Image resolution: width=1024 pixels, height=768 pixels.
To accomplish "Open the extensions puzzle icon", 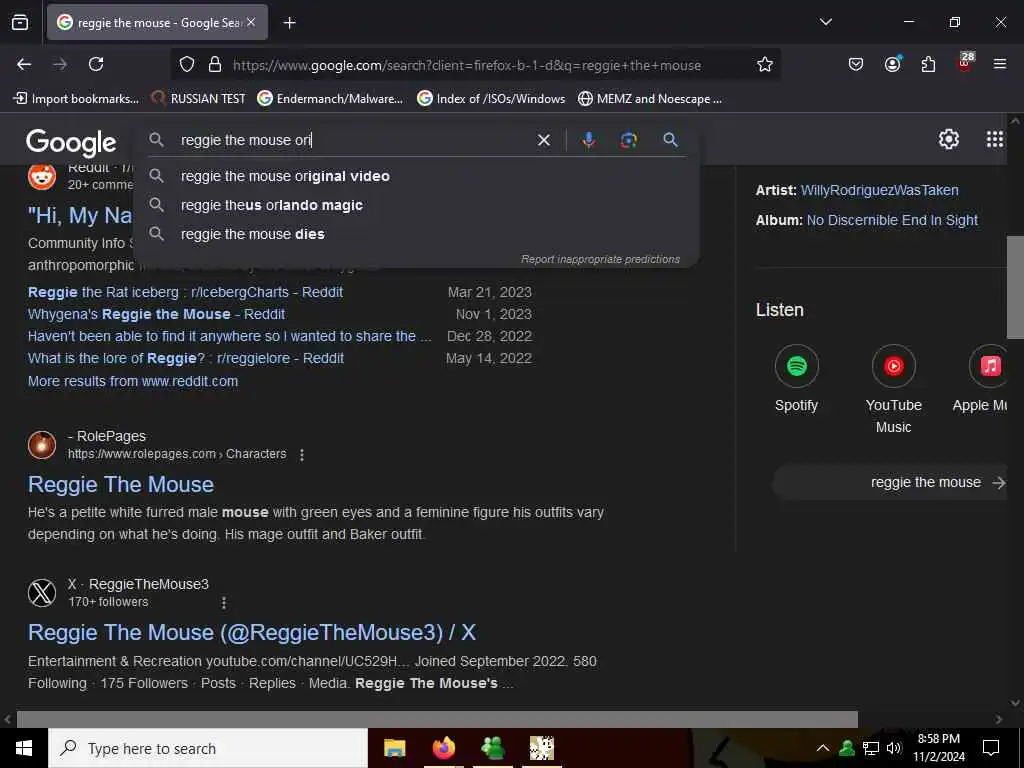I will pos(928,64).
